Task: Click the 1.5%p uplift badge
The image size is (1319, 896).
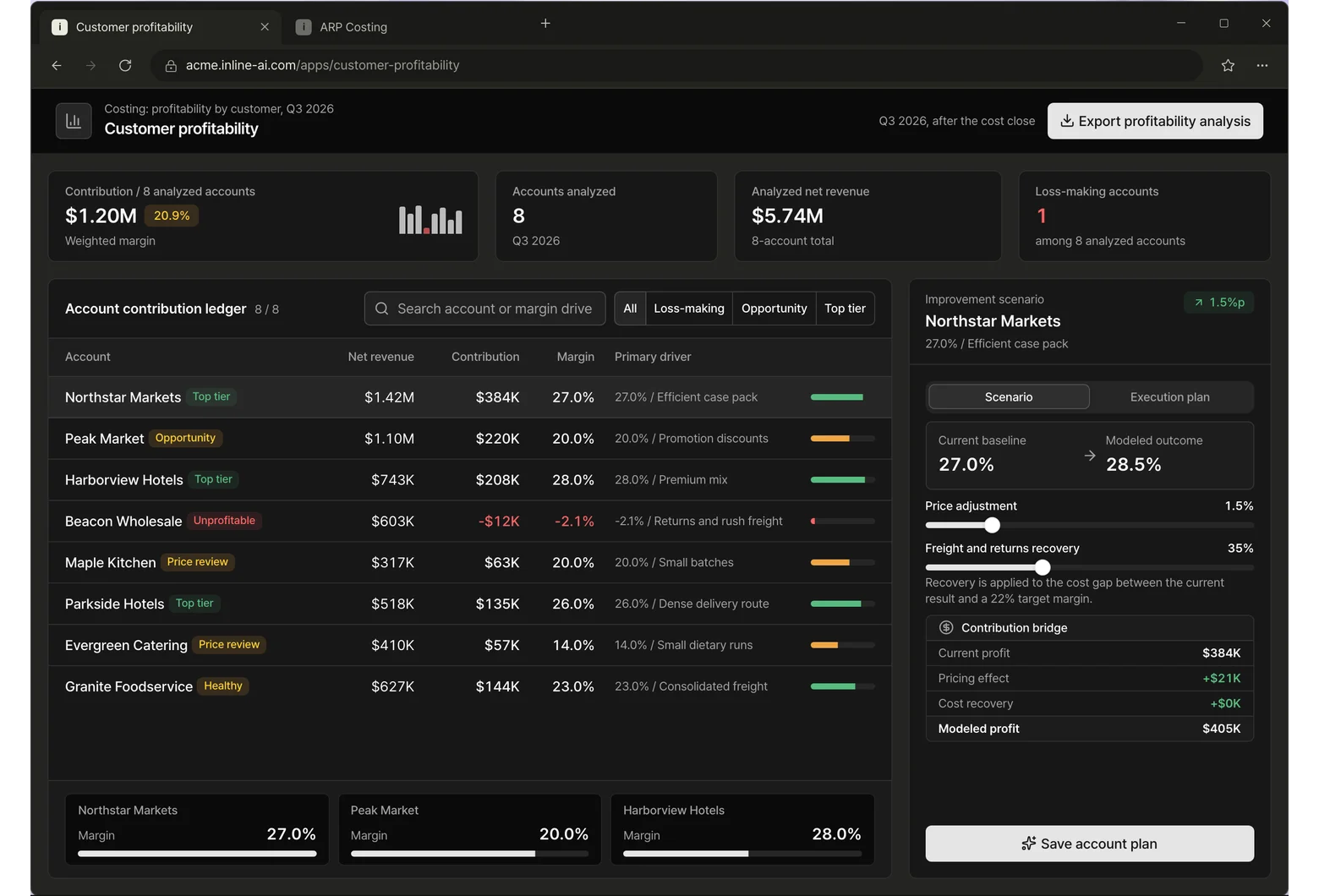Action: [1218, 302]
